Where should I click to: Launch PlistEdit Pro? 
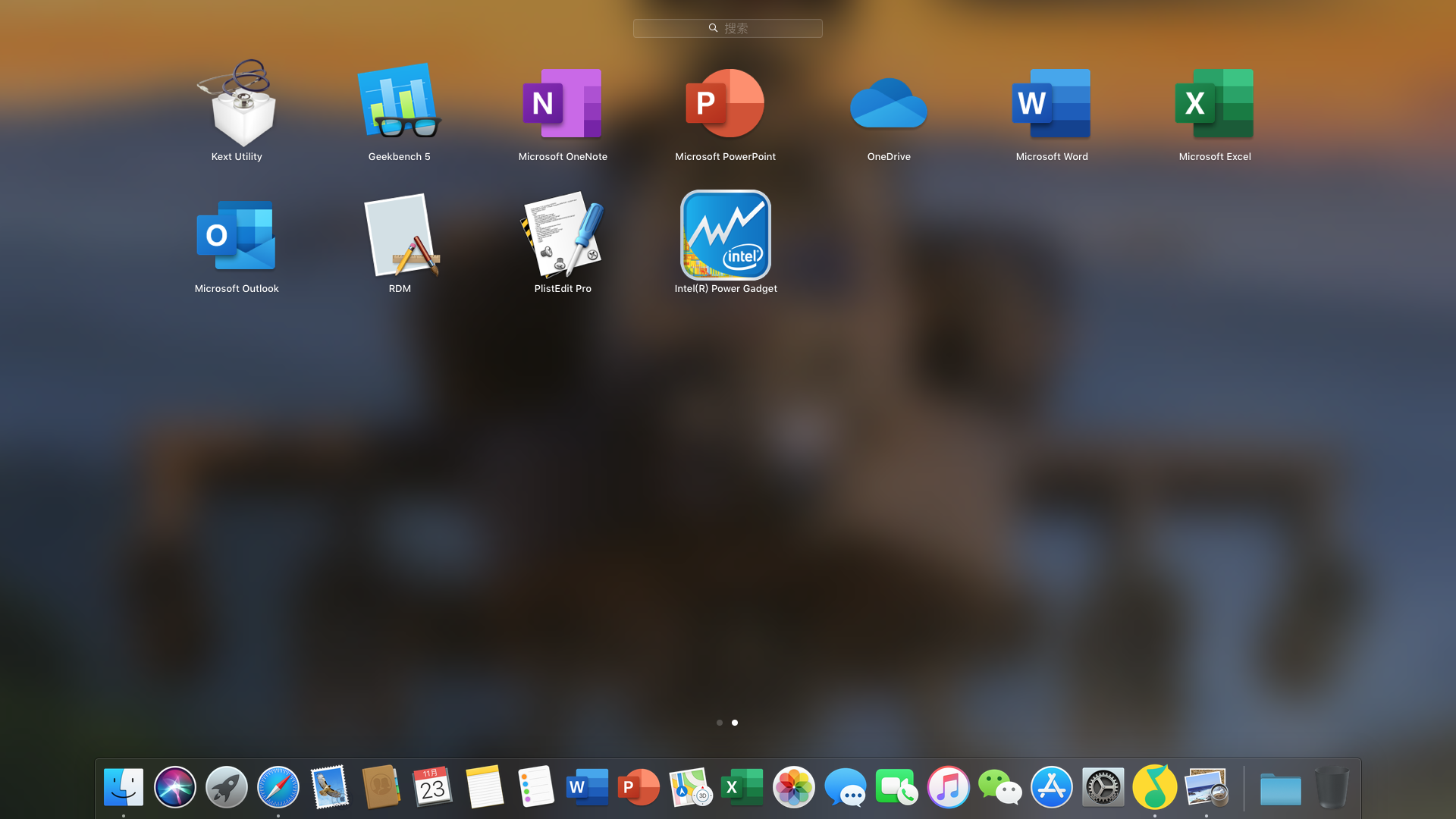563,237
